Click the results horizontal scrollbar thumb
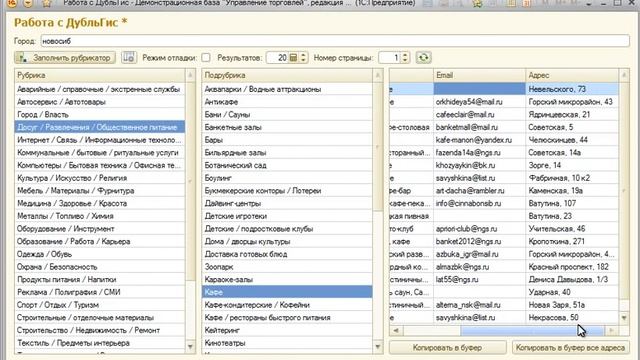Image resolution: width=640 pixels, height=360 pixels. tap(532, 330)
